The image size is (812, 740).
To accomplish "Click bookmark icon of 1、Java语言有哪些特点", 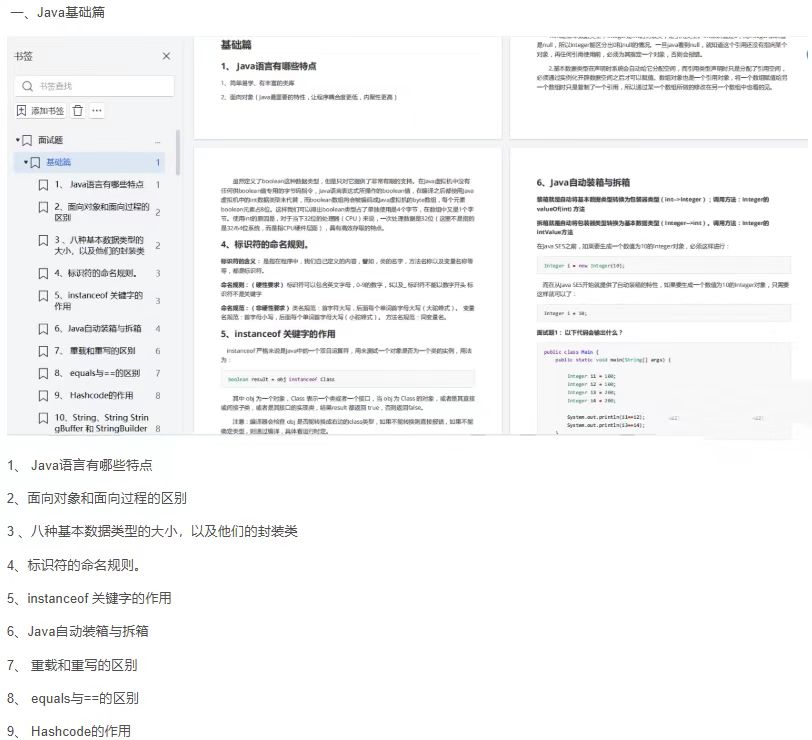I will [x=44, y=185].
